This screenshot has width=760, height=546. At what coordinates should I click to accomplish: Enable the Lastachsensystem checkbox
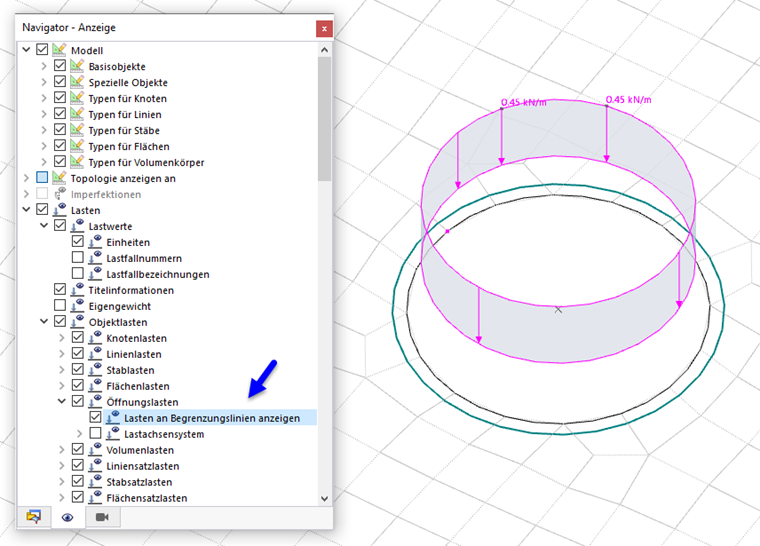95,433
